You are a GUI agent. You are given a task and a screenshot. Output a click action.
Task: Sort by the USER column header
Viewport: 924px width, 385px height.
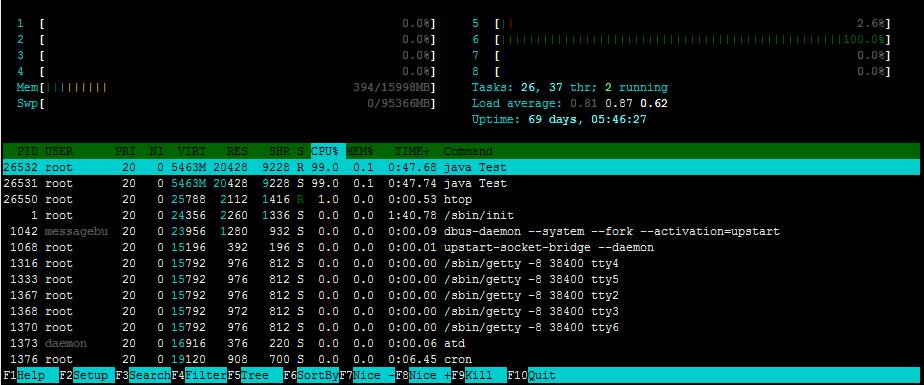point(59,151)
